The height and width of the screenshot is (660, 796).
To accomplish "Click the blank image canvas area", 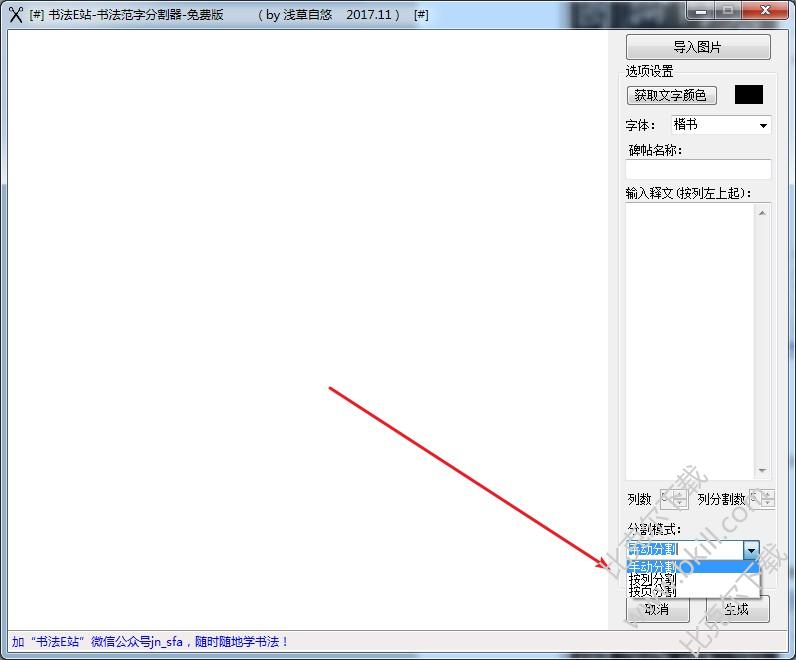I will [x=308, y=329].
